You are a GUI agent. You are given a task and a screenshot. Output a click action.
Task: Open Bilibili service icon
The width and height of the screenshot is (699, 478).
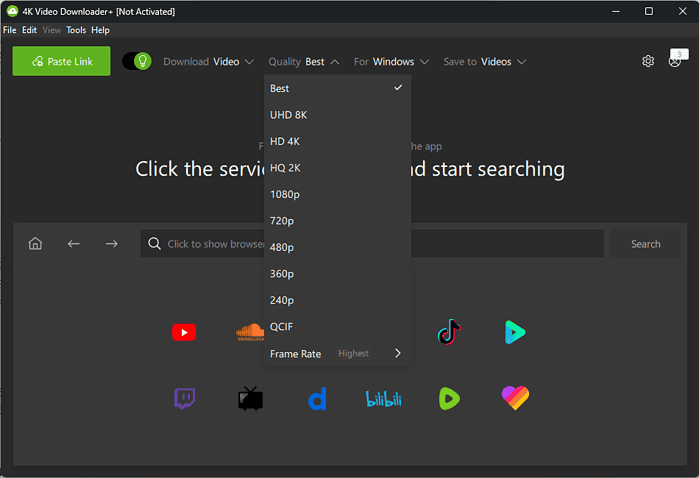383,399
